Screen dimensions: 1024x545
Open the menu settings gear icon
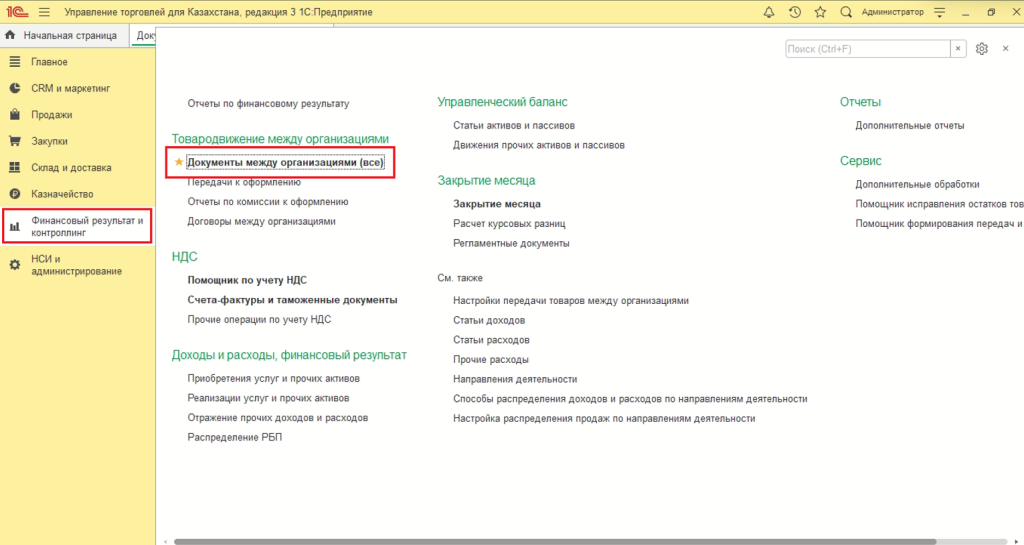click(x=982, y=49)
